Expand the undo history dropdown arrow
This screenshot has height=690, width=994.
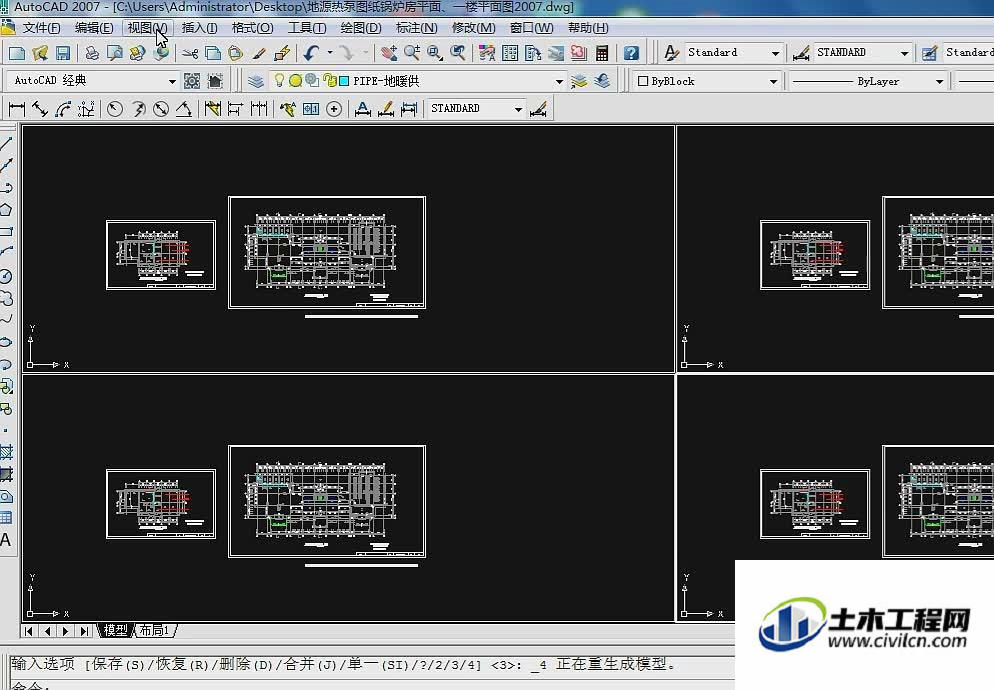click(x=330, y=53)
